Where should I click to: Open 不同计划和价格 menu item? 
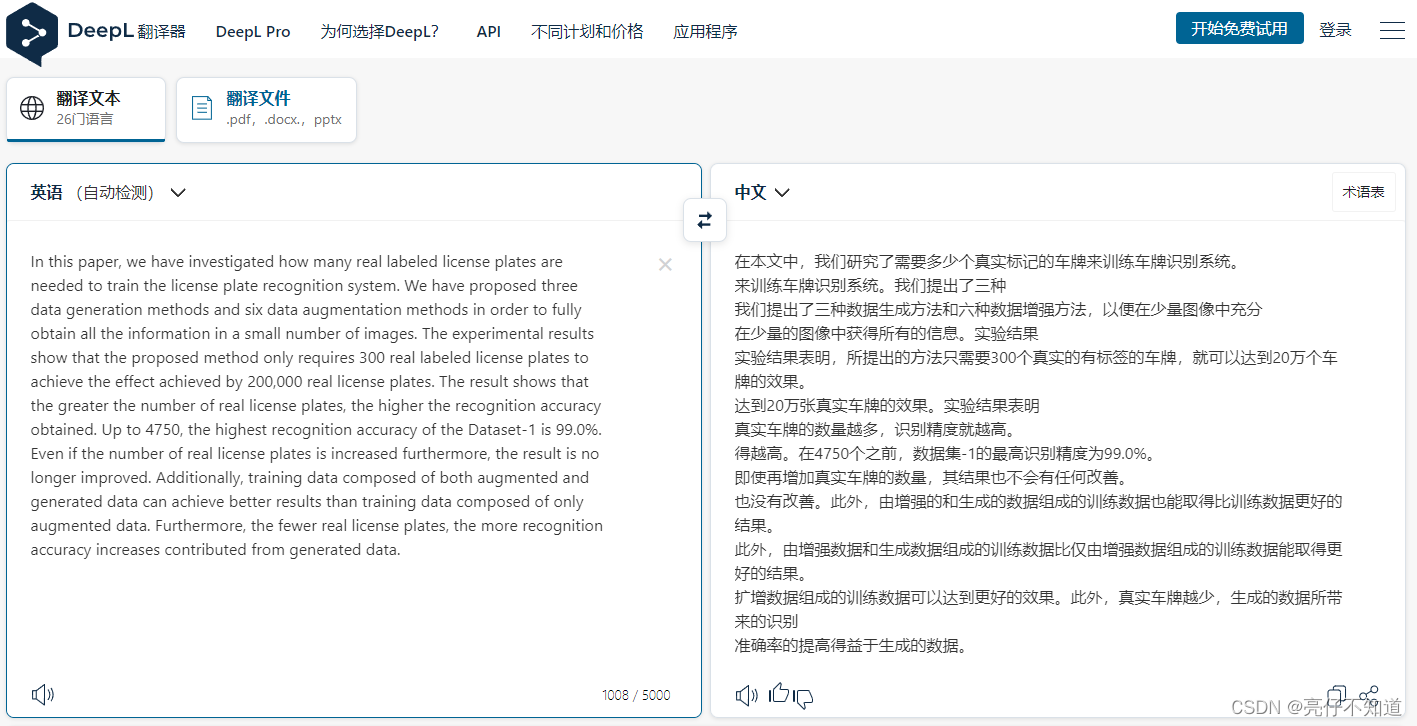click(587, 31)
